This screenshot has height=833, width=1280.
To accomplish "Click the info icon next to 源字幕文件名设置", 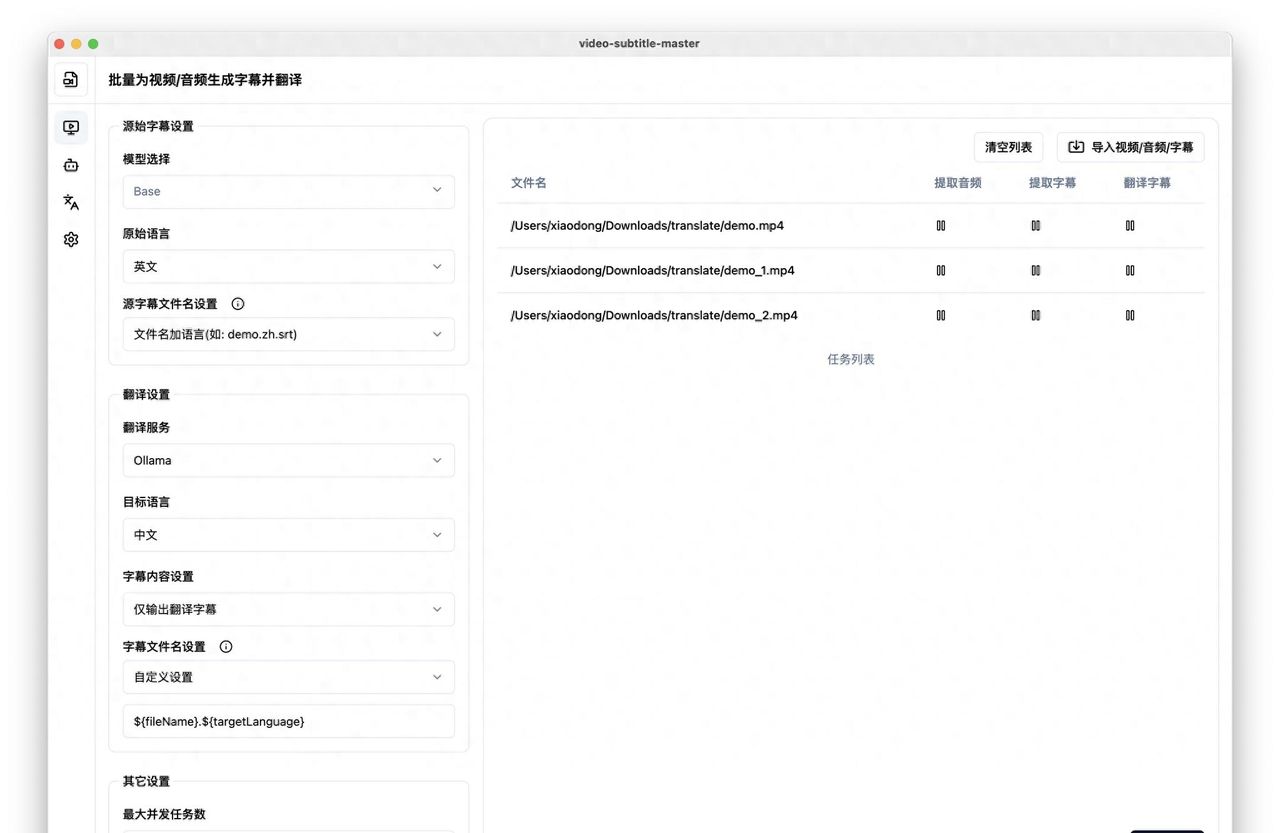I will 238,304.
